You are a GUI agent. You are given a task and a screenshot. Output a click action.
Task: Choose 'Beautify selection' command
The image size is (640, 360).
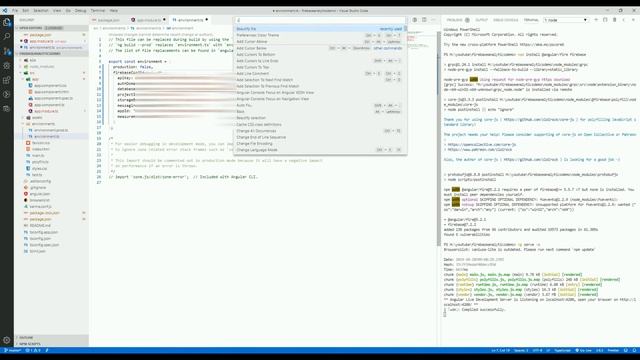[x=320, y=118]
